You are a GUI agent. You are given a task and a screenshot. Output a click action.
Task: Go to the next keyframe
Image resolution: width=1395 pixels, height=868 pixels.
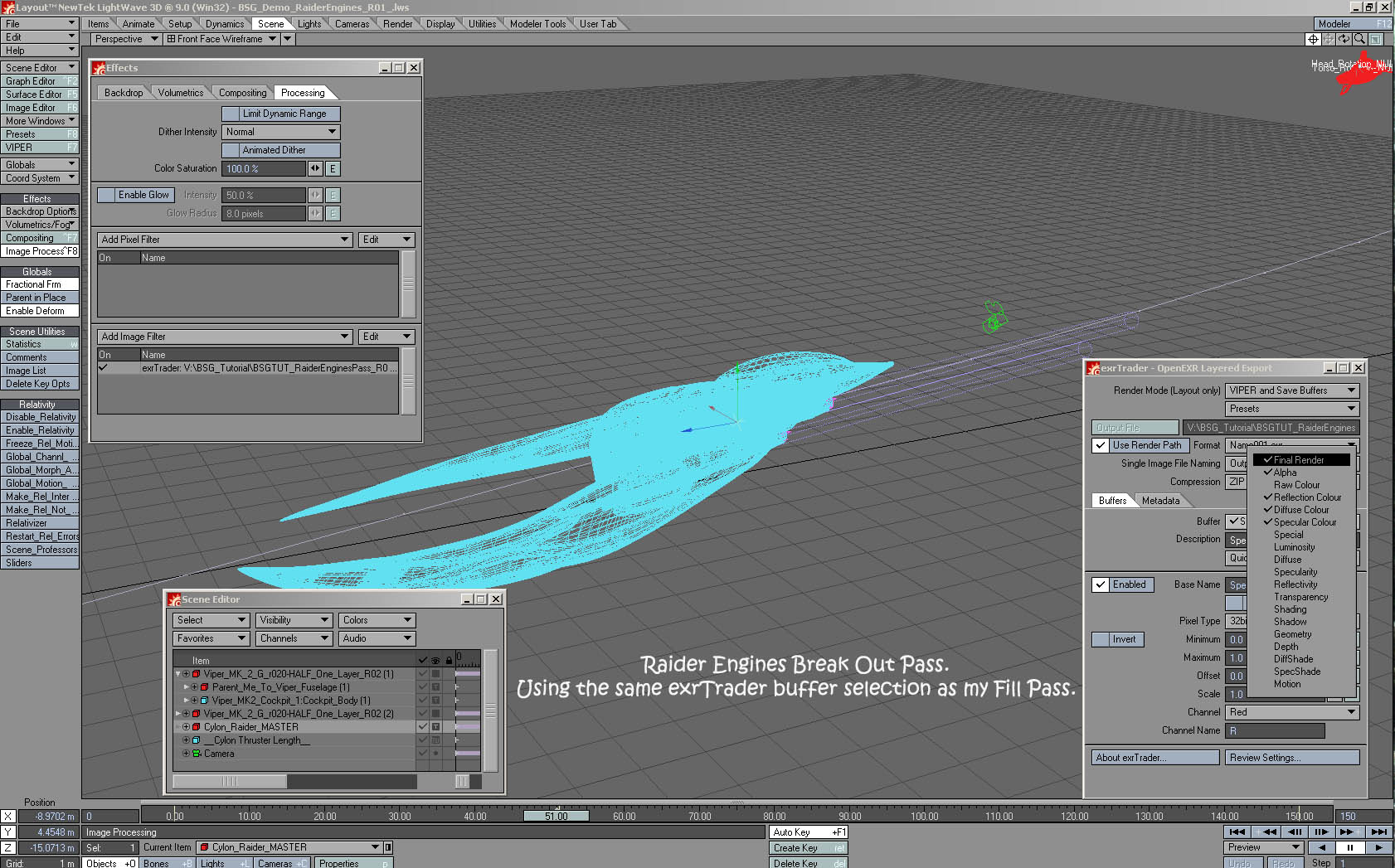[x=1350, y=832]
